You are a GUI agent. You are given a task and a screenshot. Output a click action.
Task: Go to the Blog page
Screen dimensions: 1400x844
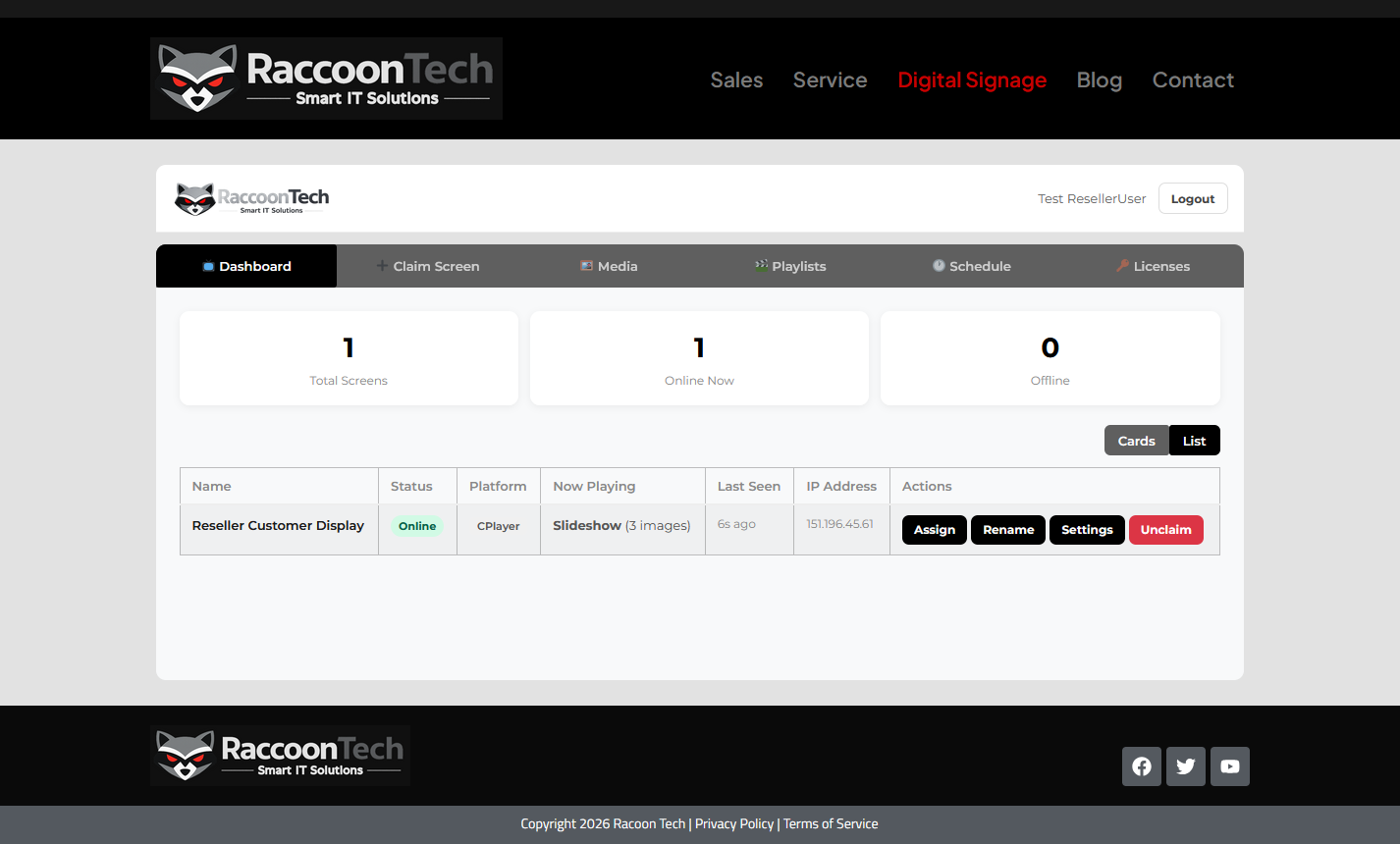pyautogui.click(x=1099, y=80)
